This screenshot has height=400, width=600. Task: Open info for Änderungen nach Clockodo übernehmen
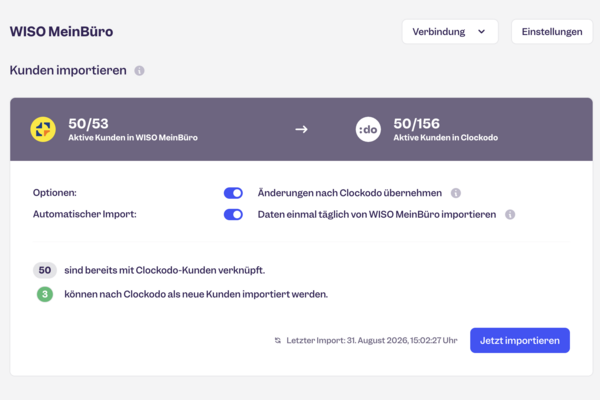pyautogui.click(x=456, y=193)
